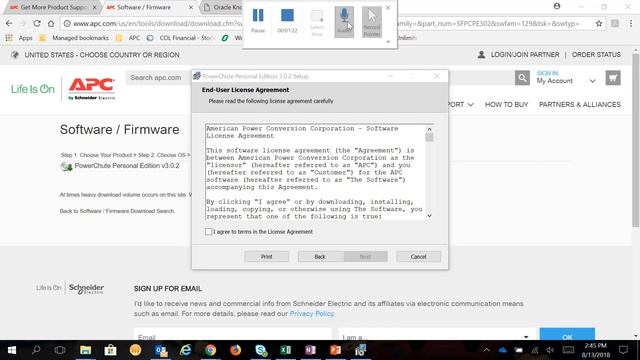Open the Windows Start menu

[x=11, y=350]
